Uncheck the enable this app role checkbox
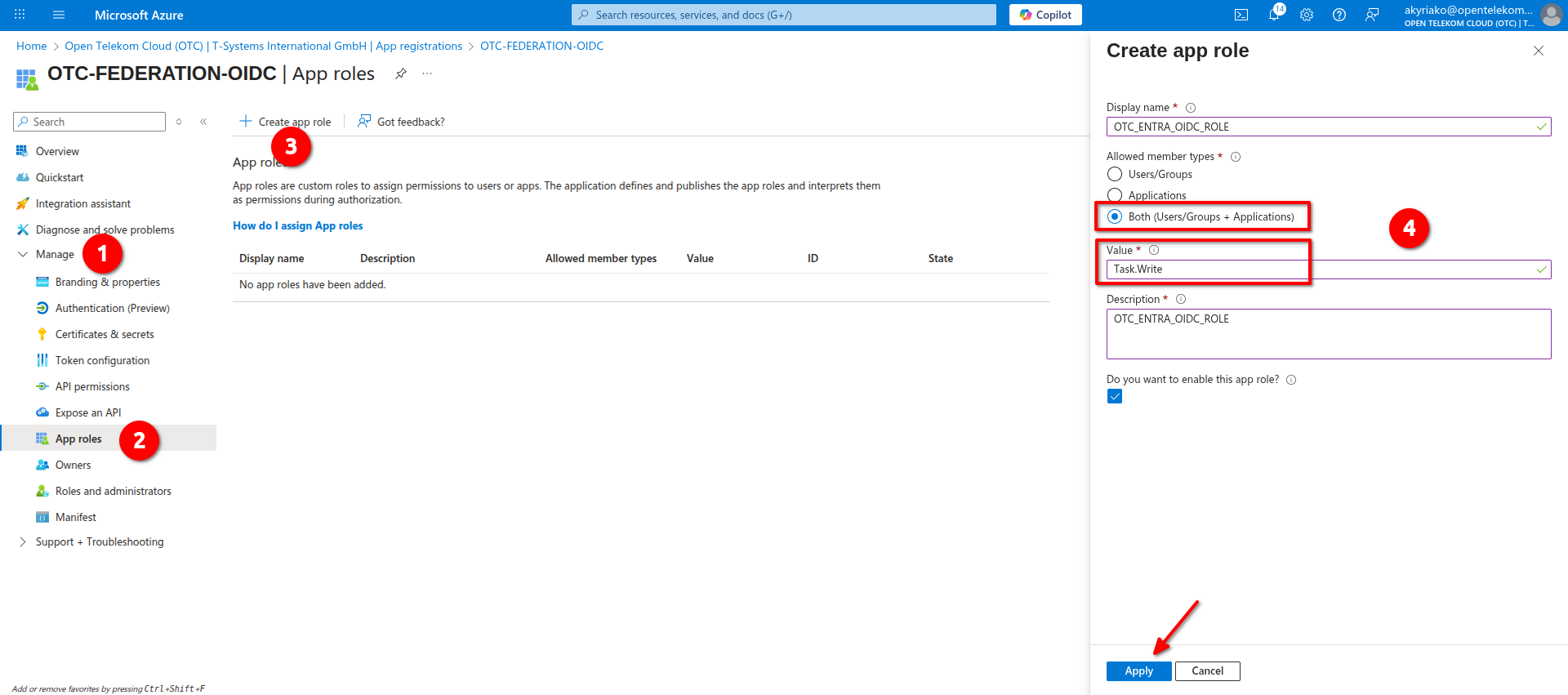 tap(1115, 396)
